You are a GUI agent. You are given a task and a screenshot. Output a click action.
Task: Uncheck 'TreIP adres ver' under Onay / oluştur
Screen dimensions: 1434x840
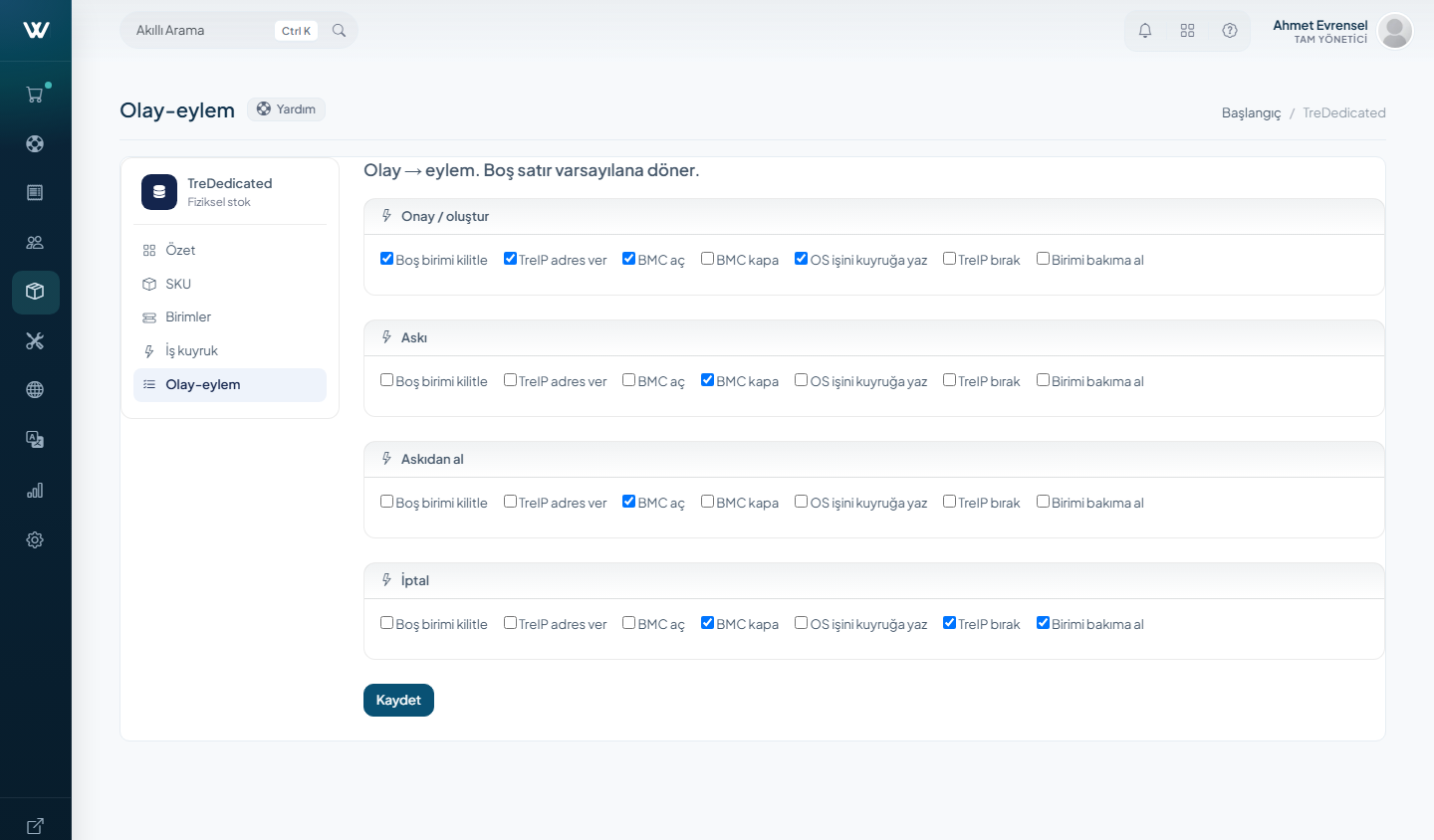(x=510, y=259)
